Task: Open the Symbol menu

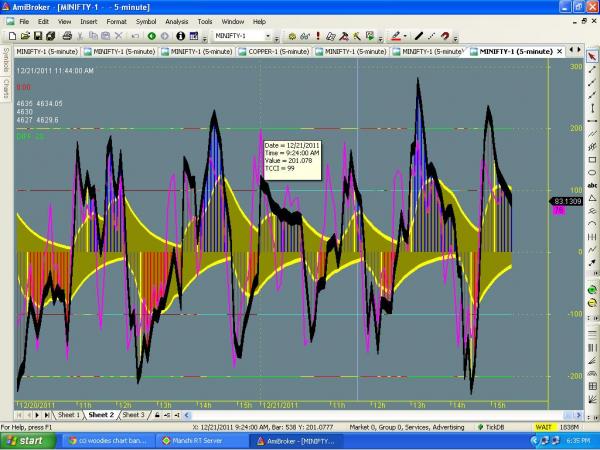Action: click(146, 21)
